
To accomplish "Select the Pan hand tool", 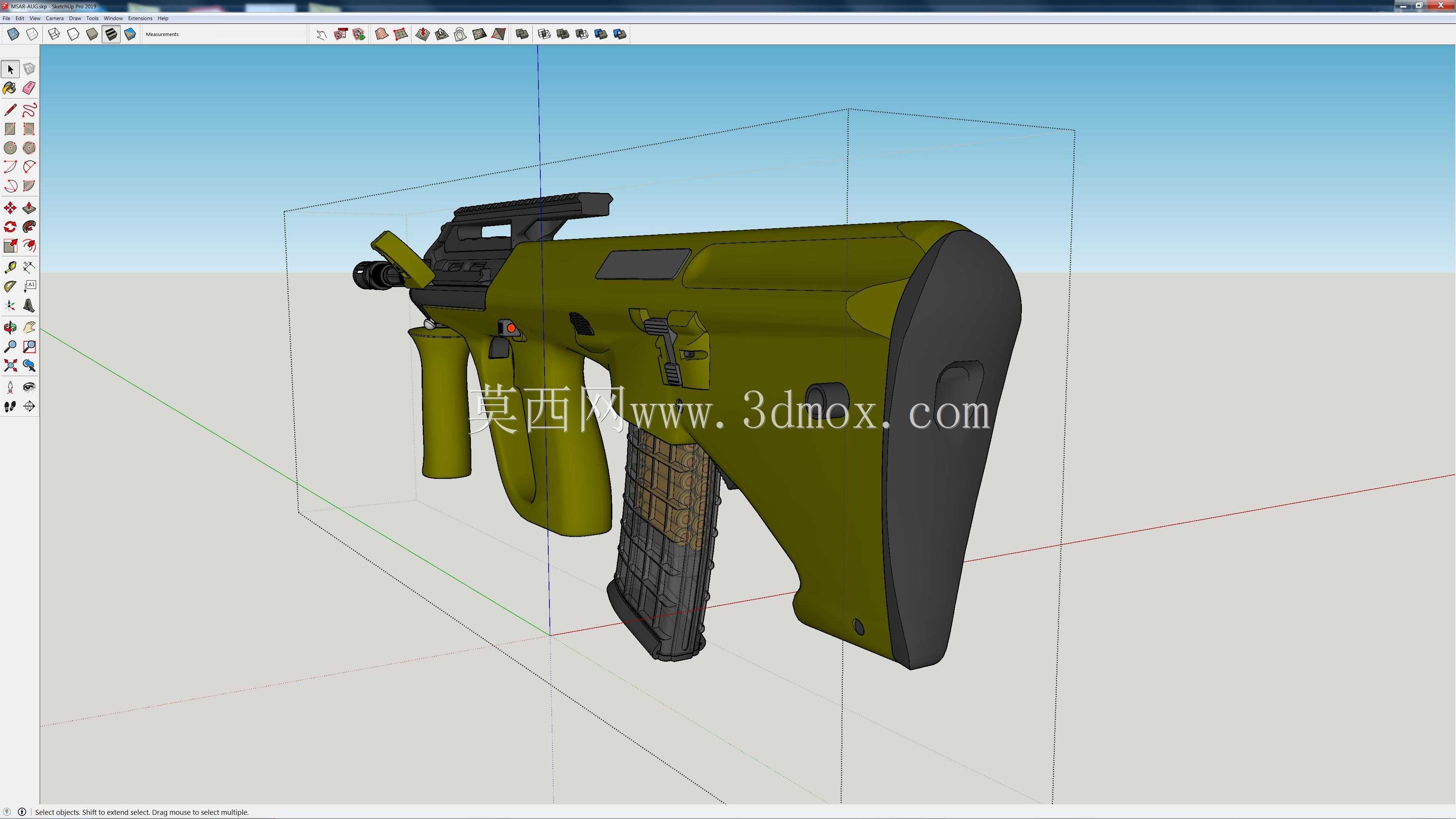I will click(30, 327).
